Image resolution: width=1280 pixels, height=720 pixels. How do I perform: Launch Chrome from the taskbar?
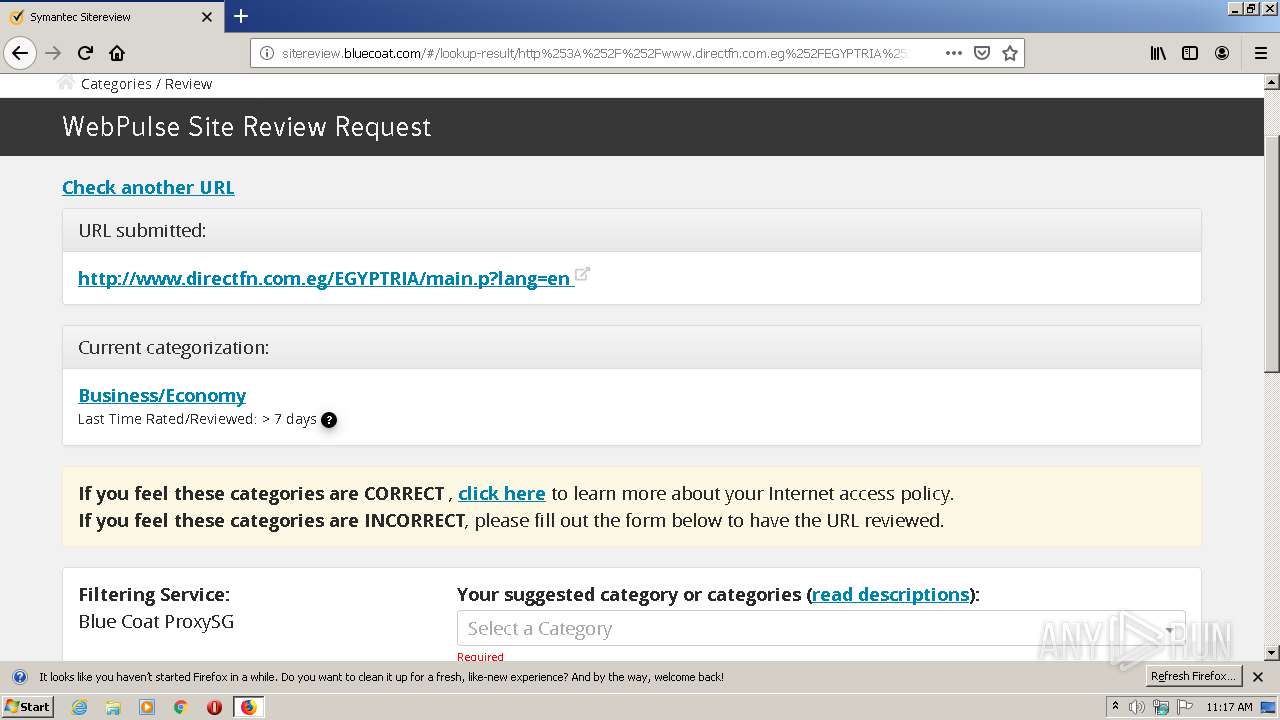(181, 707)
